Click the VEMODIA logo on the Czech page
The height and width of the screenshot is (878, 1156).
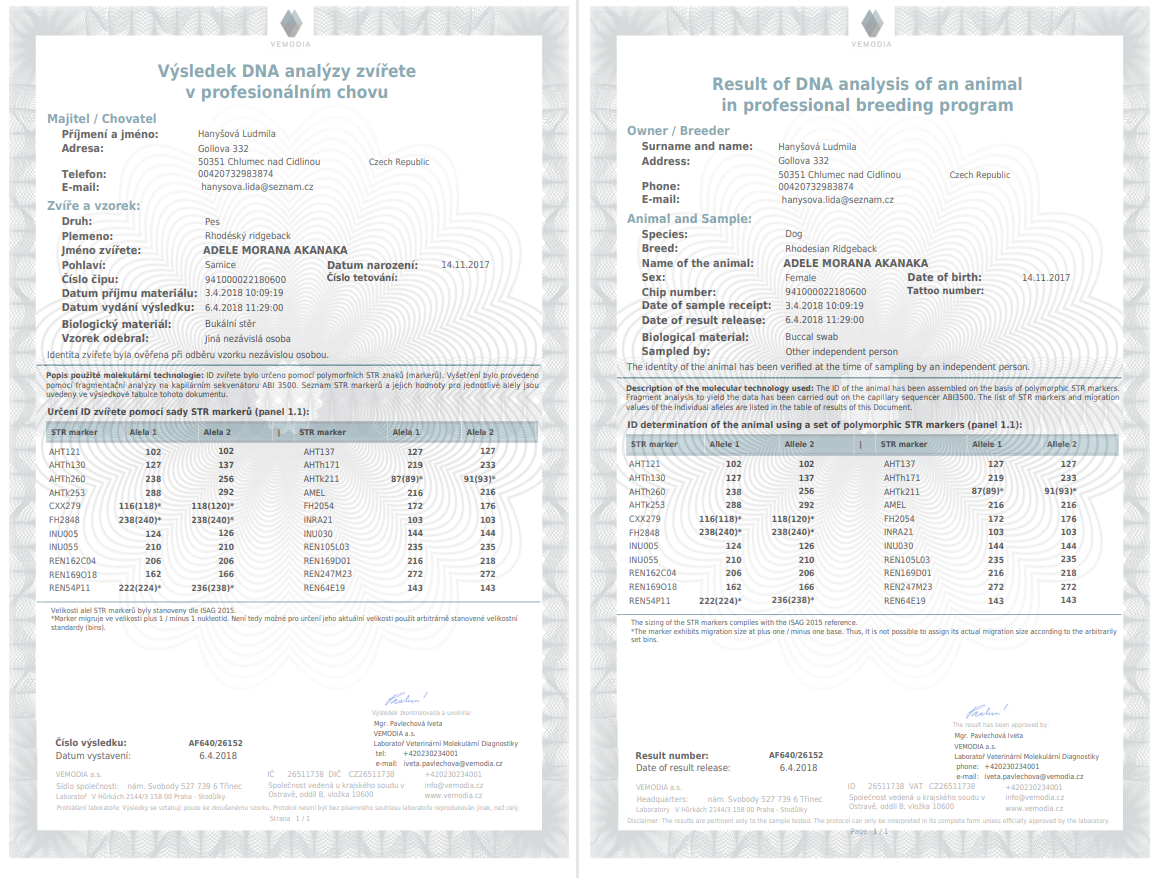point(290,29)
